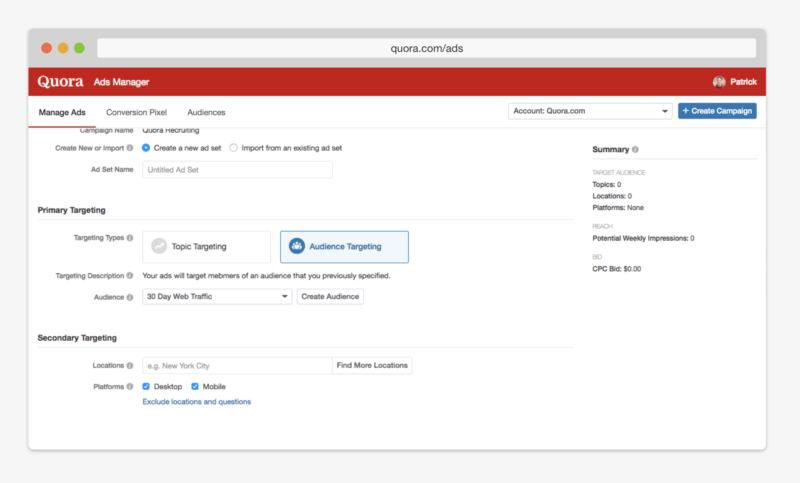This screenshot has height=483, width=800.
Task: Click info icon next to Summary heading
Action: 635,149
